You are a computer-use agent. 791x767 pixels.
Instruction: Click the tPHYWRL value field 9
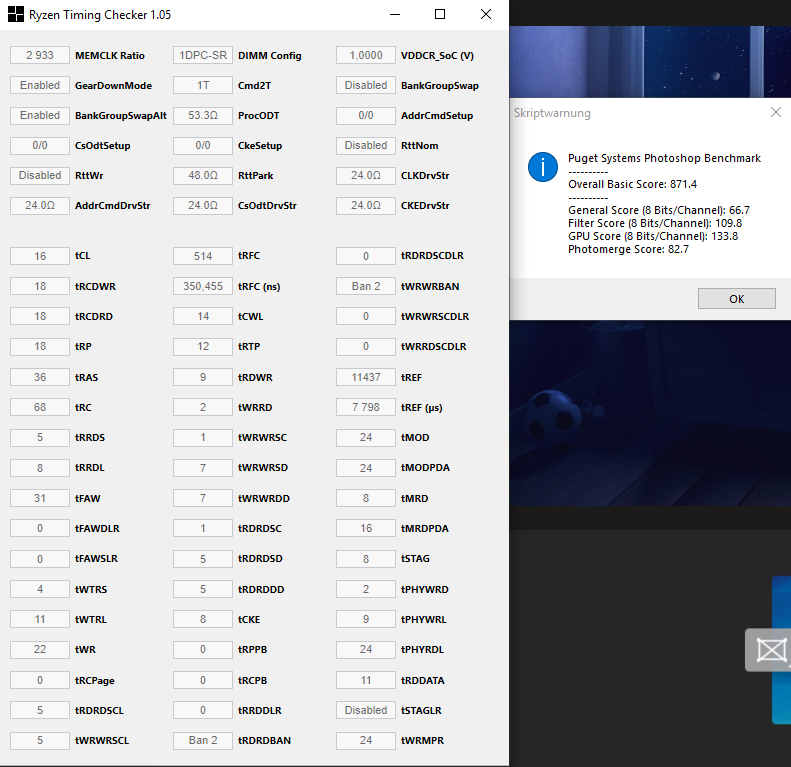[x=366, y=619]
